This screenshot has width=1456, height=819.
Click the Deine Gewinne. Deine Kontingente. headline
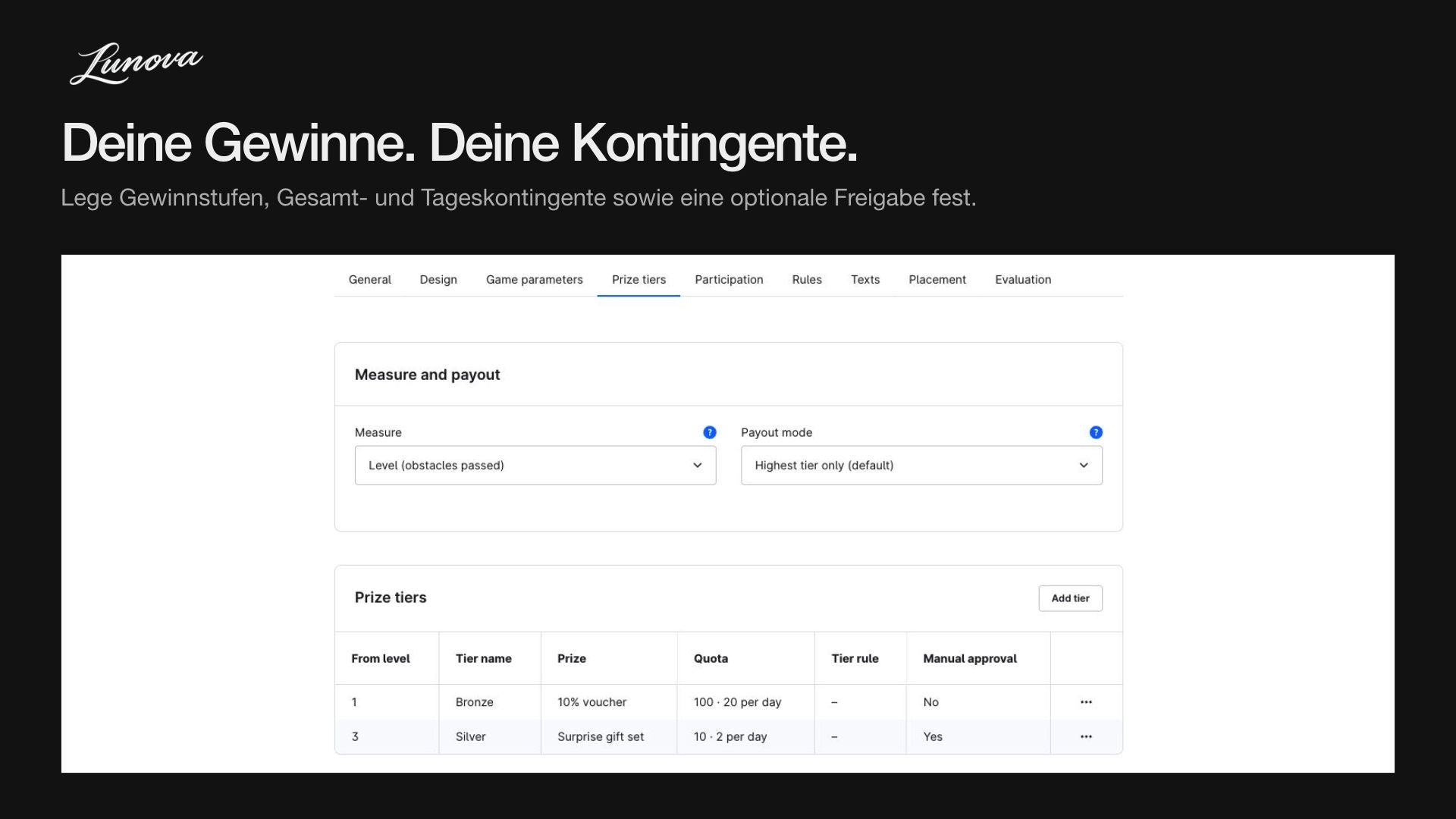pos(460,143)
